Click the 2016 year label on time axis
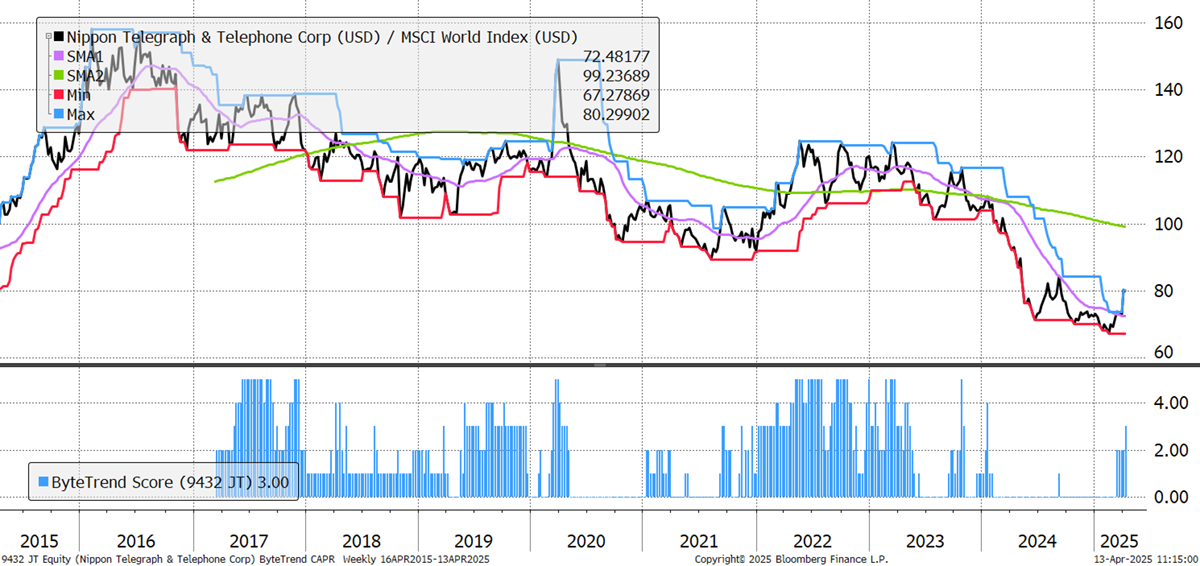 click(135, 540)
